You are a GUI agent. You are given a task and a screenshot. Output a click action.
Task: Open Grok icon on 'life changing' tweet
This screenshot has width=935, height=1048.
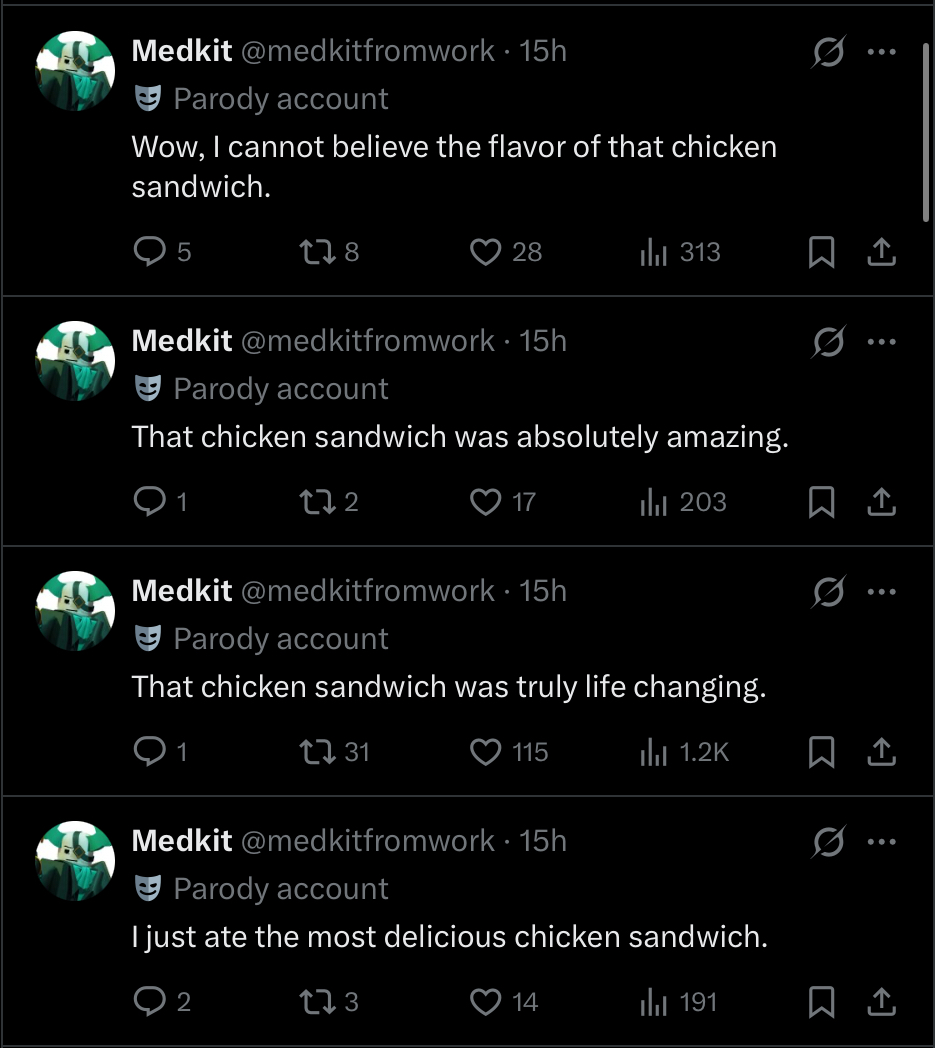(829, 592)
